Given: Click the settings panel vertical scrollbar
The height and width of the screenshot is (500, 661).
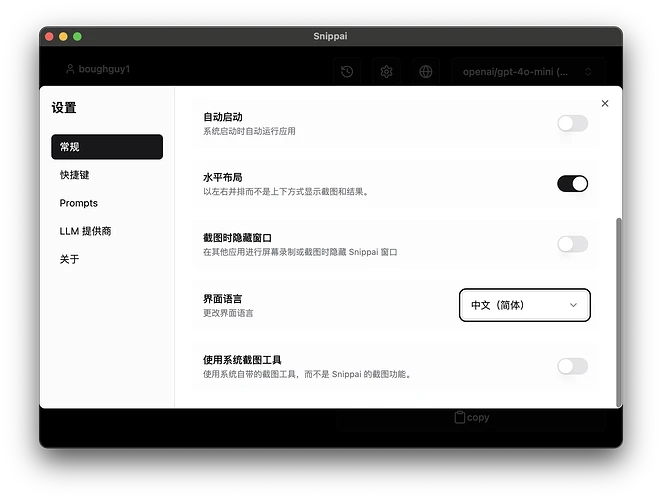Looking at the screenshot, I should 618,312.
